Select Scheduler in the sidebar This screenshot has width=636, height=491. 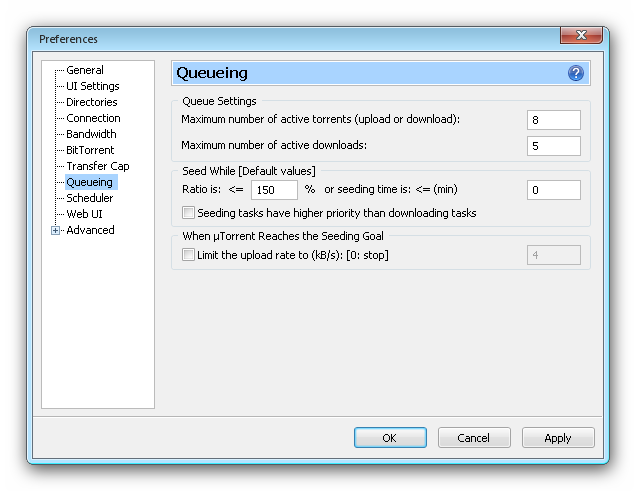coord(90,198)
